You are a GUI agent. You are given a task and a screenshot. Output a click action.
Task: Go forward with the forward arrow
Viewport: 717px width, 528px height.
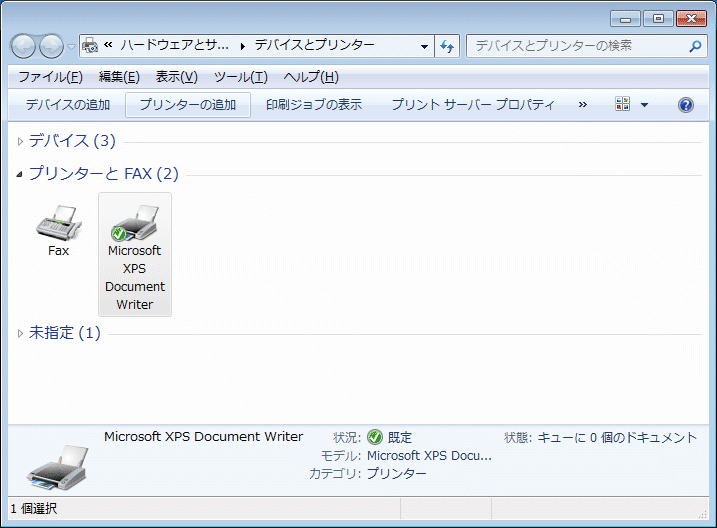pyautogui.click(x=51, y=46)
